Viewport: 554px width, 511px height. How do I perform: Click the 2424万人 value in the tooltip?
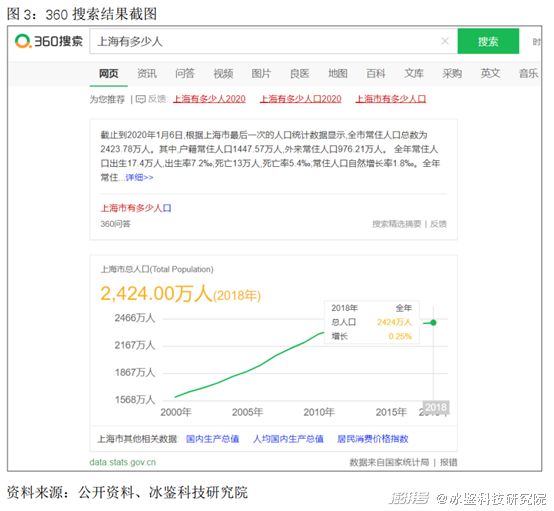(x=394, y=322)
